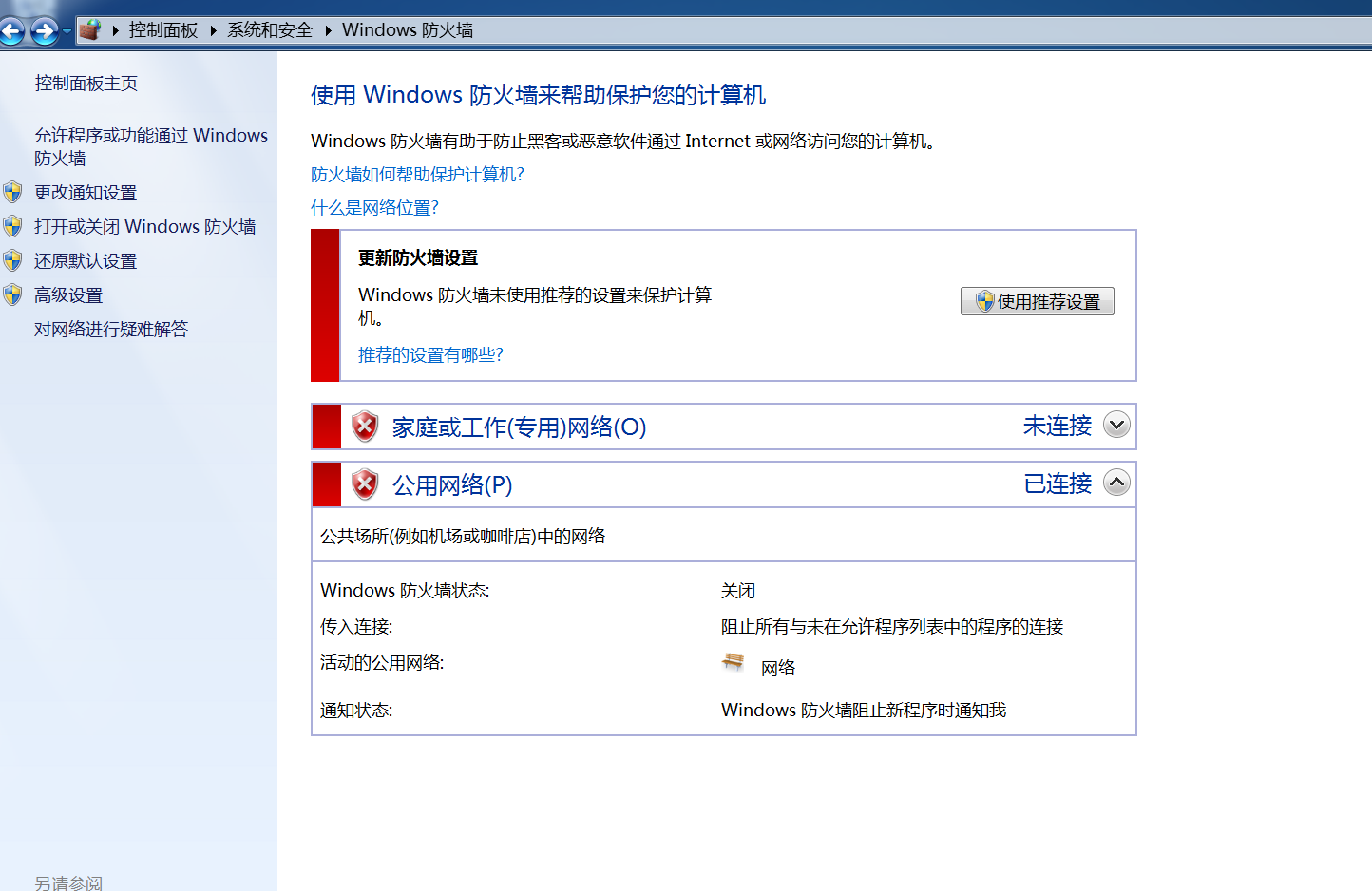
Task: Click the Control Panel icon in the address bar
Action: [x=90, y=29]
